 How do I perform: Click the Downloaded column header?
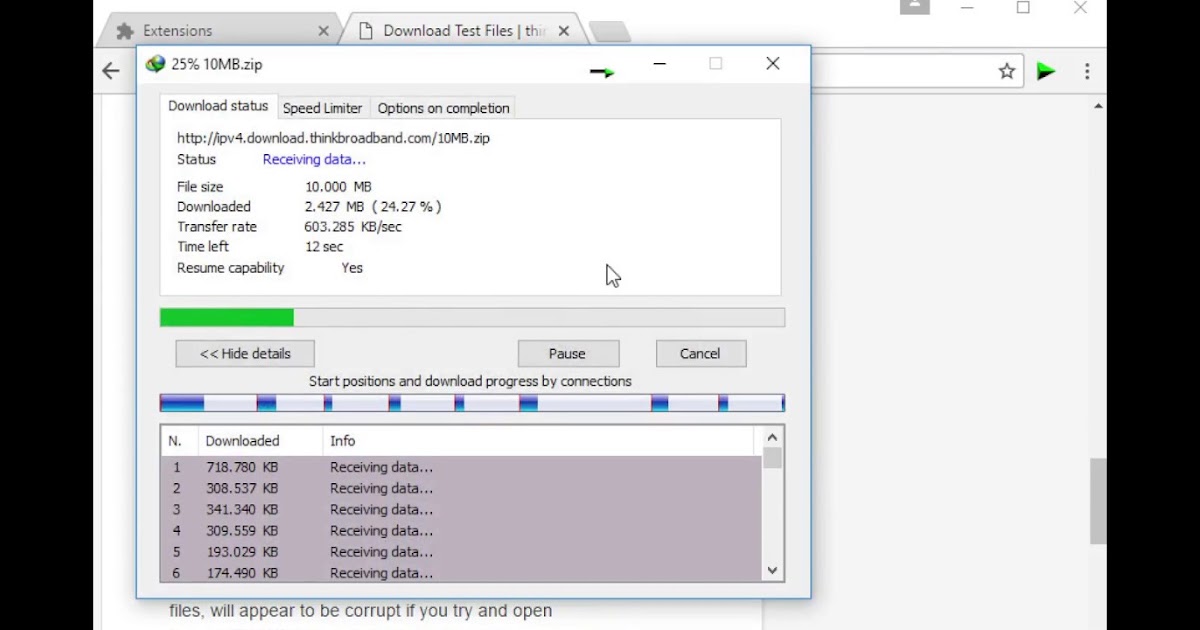pos(260,441)
